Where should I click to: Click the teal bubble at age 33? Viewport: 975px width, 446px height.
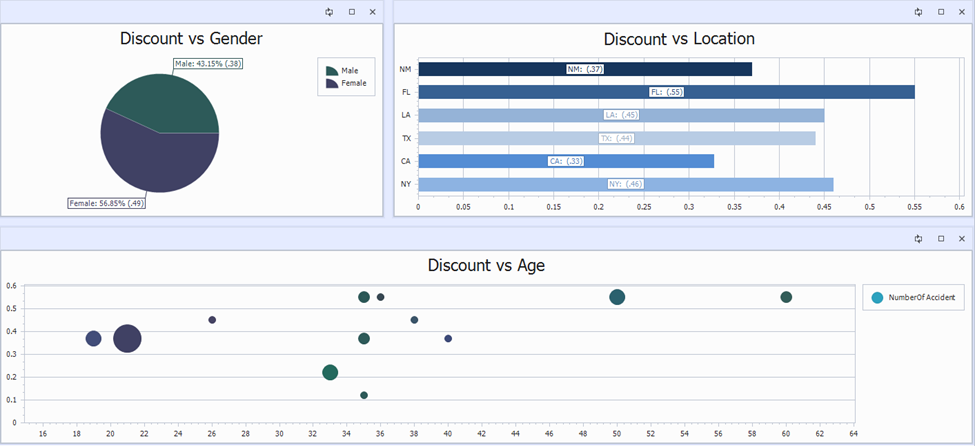click(330, 373)
